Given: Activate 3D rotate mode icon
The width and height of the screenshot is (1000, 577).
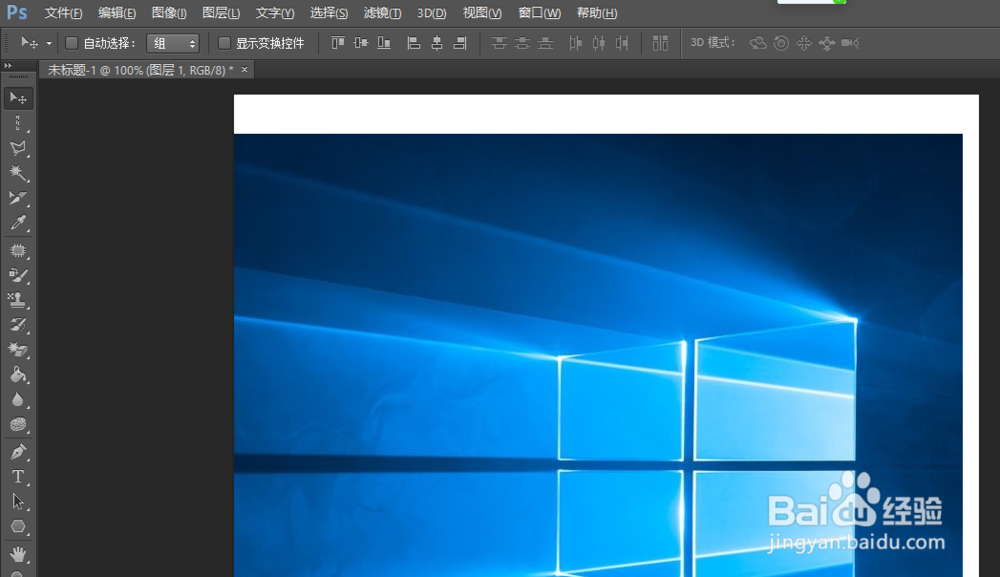Looking at the screenshot, I should (758, 43).
